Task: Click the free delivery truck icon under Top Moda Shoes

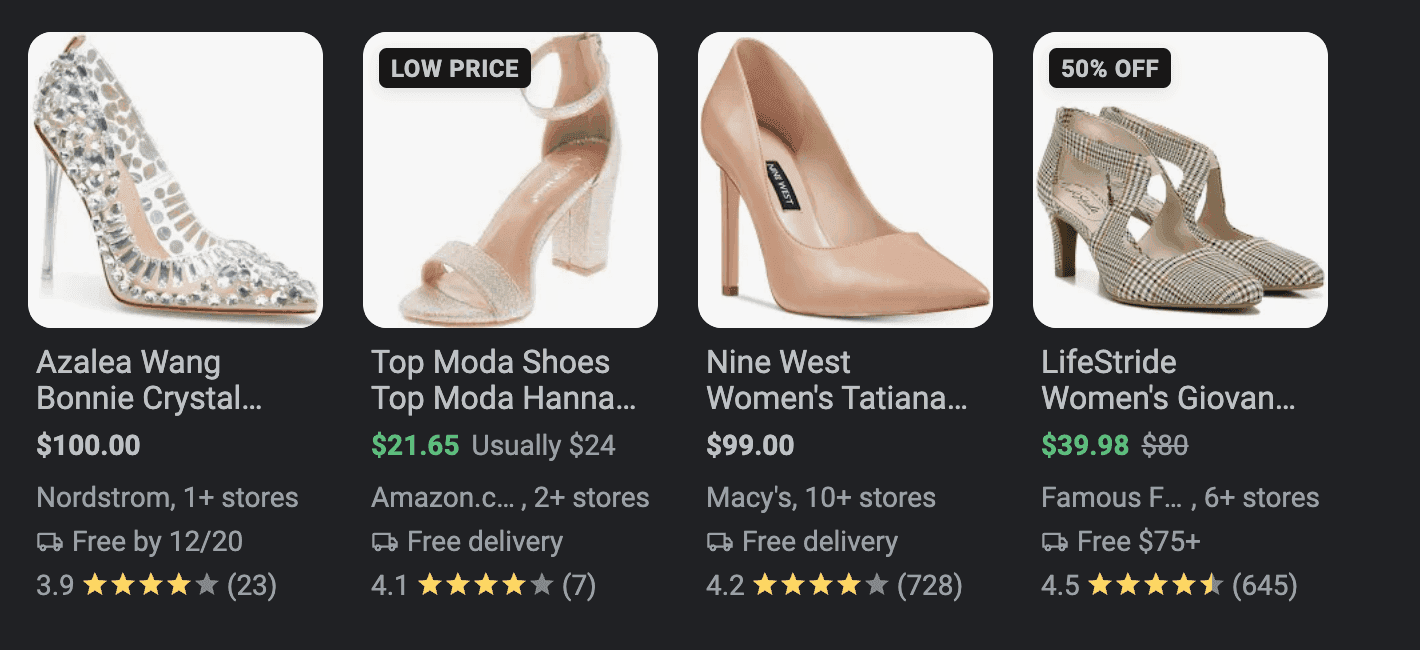Action: 383,541
